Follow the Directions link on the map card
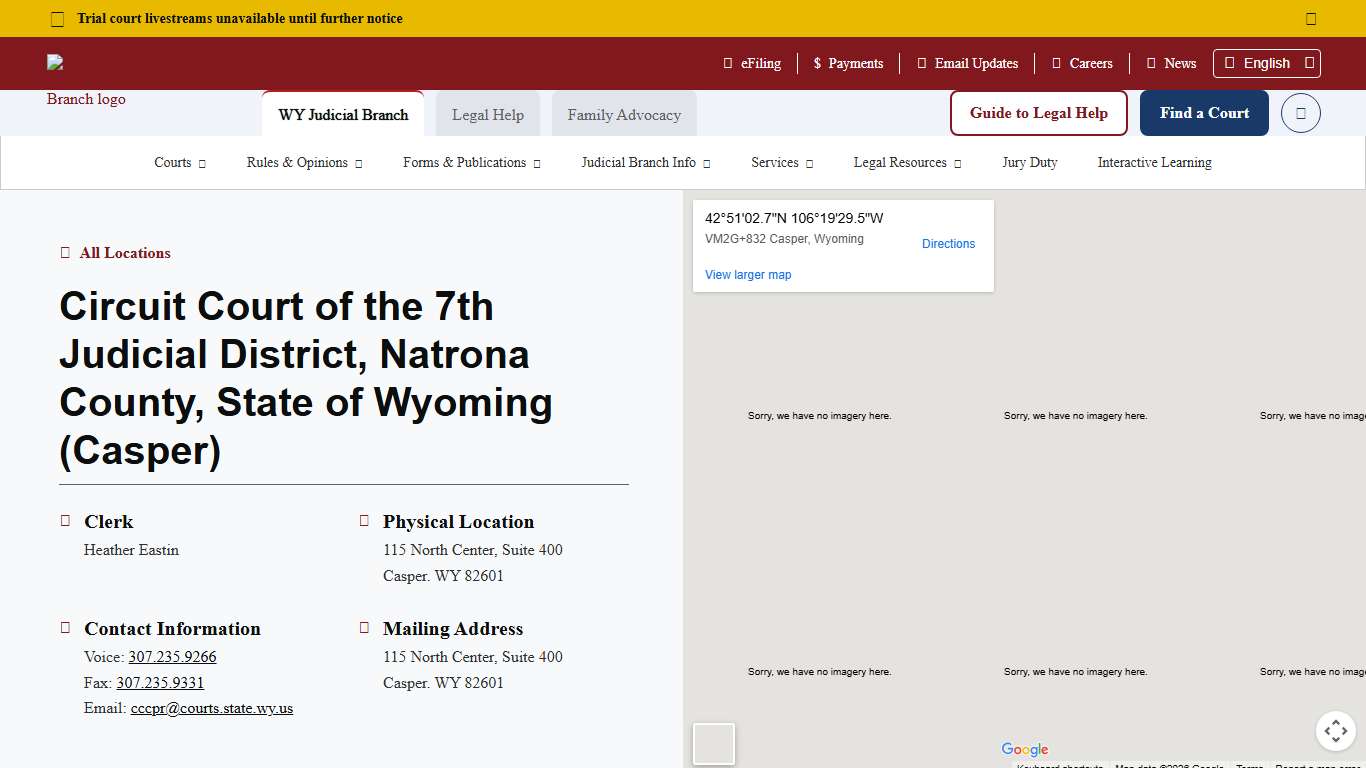The image size is (1366, 768). pyautogui.click(x=948, y=243)
